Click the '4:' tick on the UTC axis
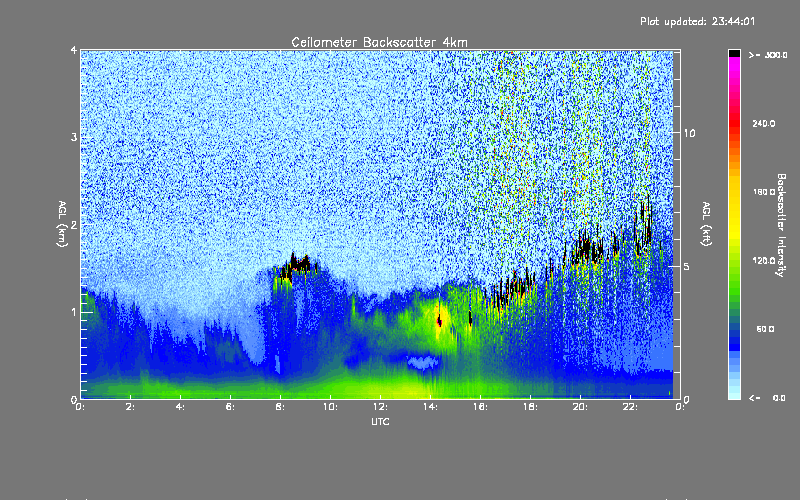This screenshot has width=800, height=500. (x=181, y=407)
